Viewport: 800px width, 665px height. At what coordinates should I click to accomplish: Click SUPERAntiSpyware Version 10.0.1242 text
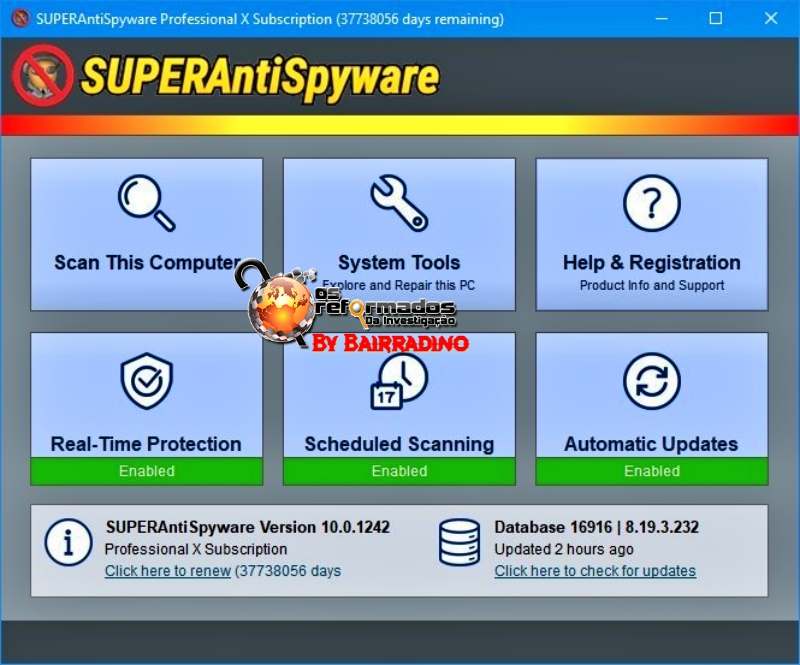(x=247, y=527)
